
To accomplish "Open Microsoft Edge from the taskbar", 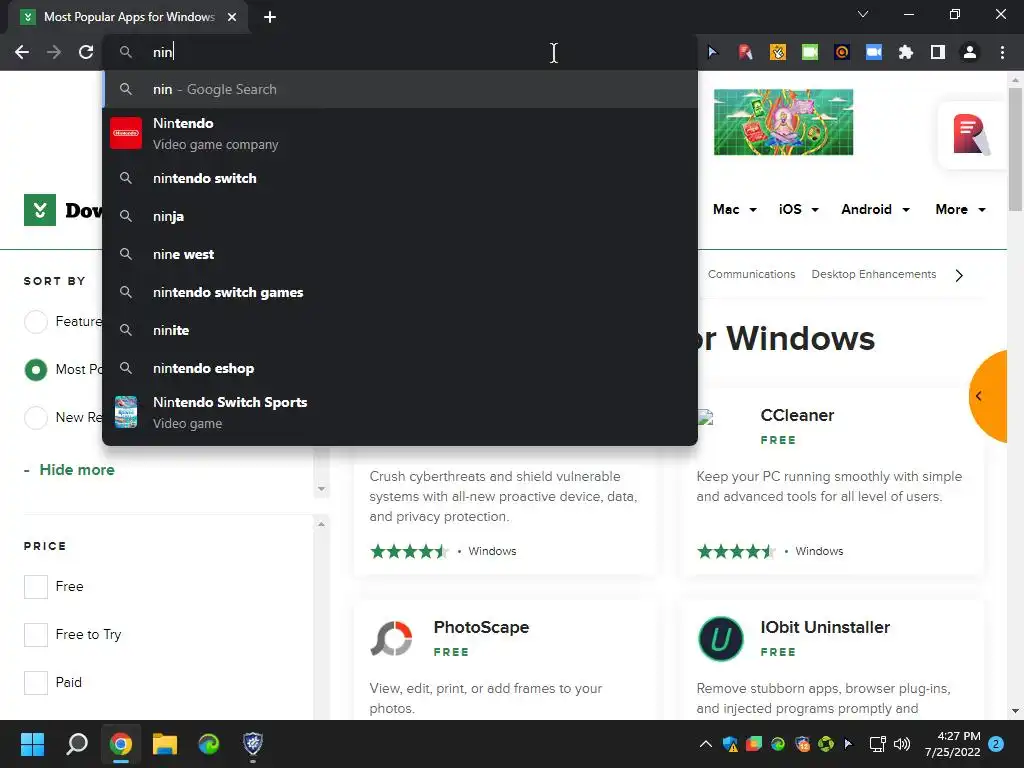I will [x=209, y=744].
